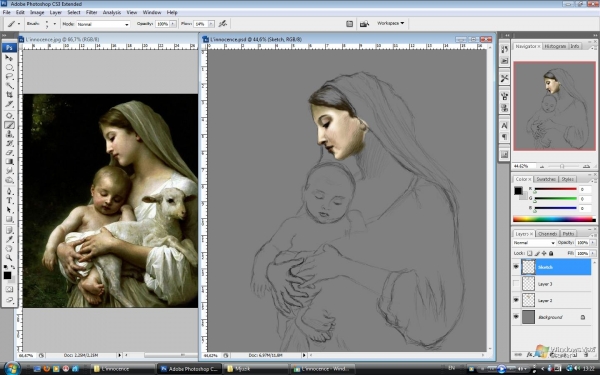Toggle lock all for layer
Screen dimensions: 600x375
tap(551, 253)
